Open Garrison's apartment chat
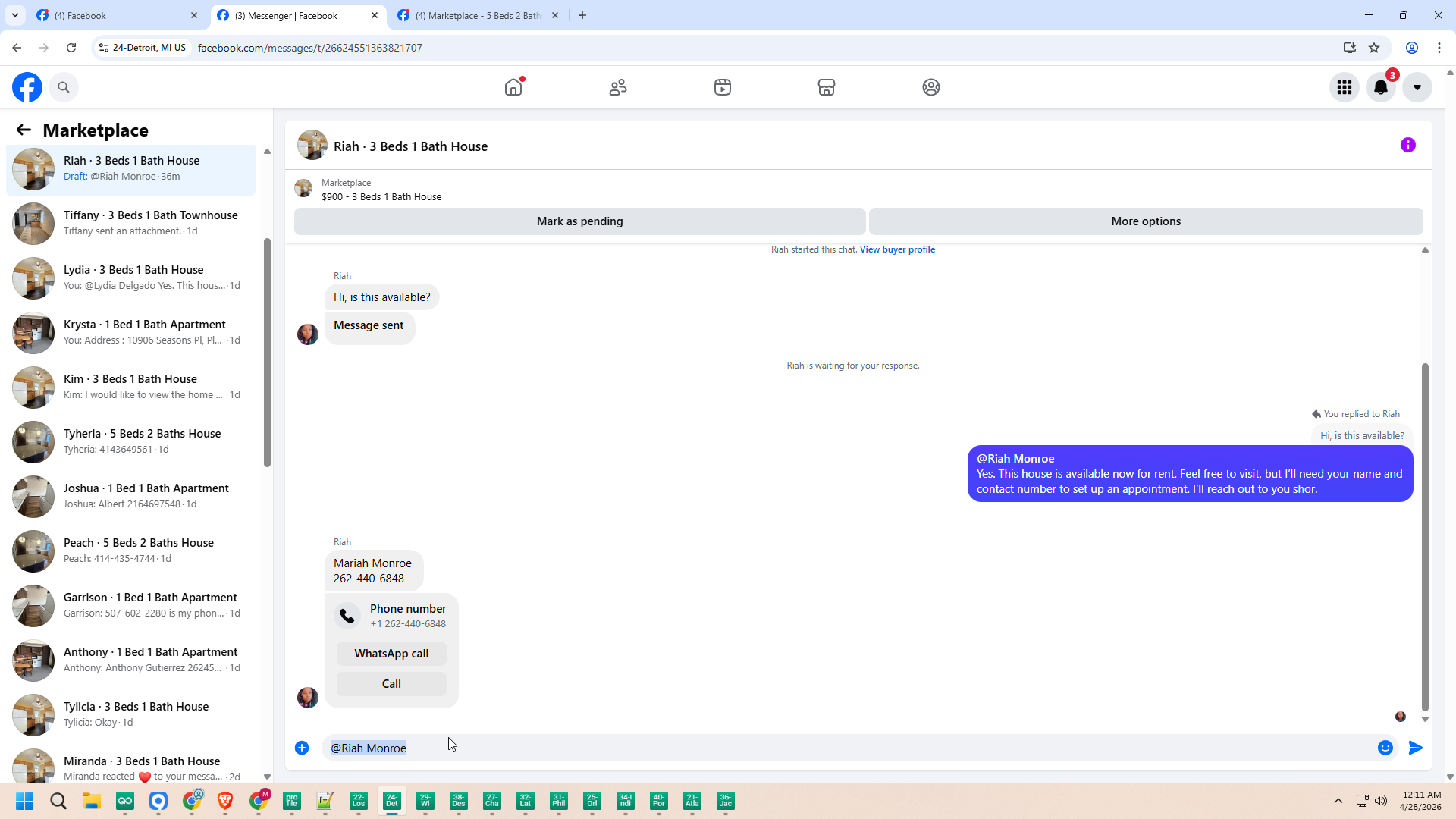 tap(131, 605)
